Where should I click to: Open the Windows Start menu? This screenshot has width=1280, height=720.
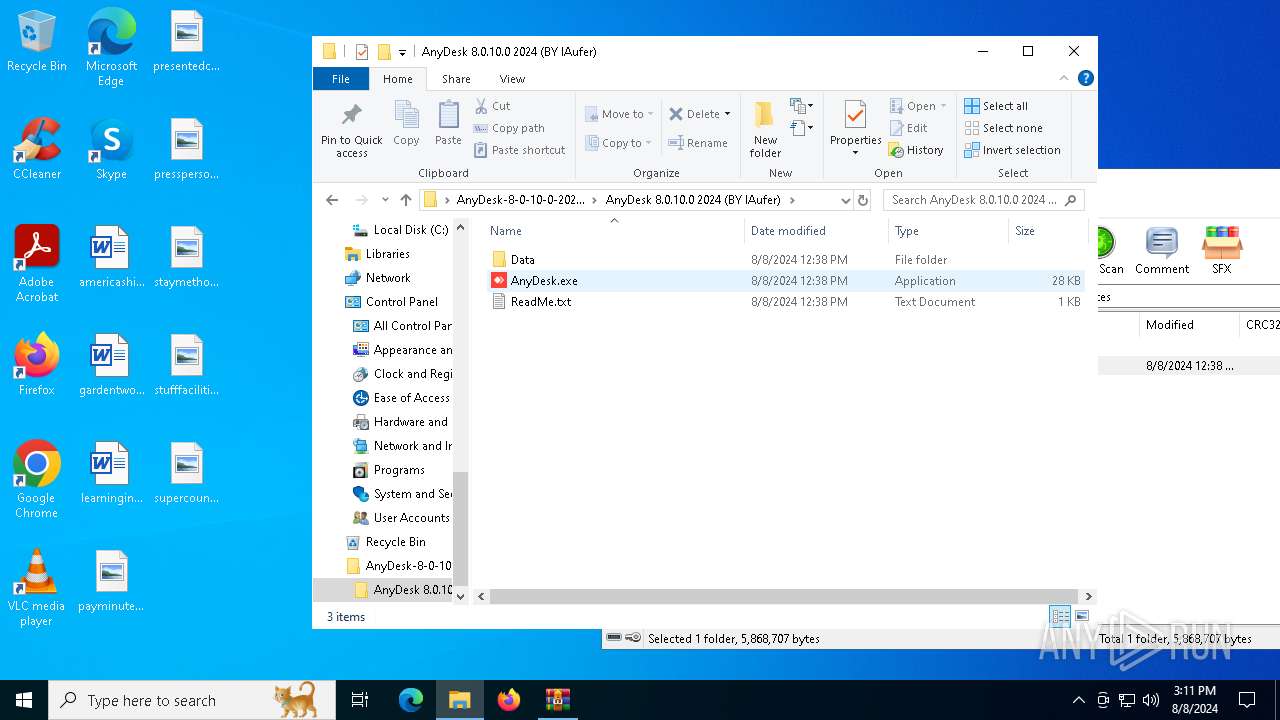(24, 700)
